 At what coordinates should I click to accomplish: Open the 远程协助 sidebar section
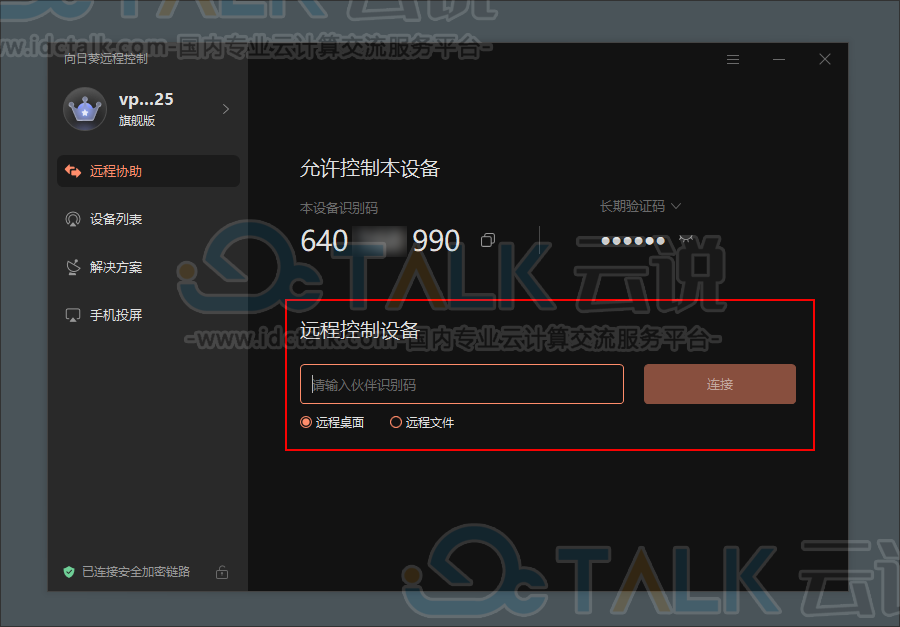pos(148,171)
